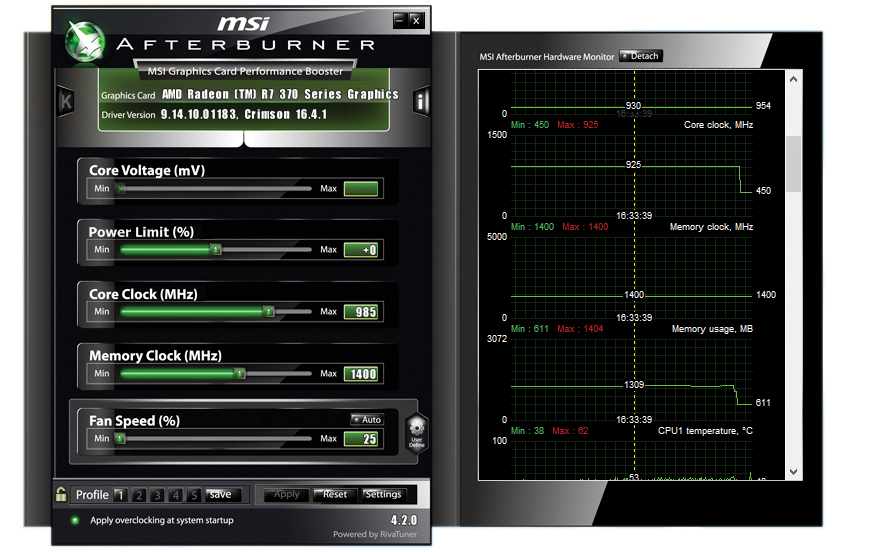This screenshot has height=552, width=884.
Task: Toggle the fan speed Auto button
Action: point(366,419)
